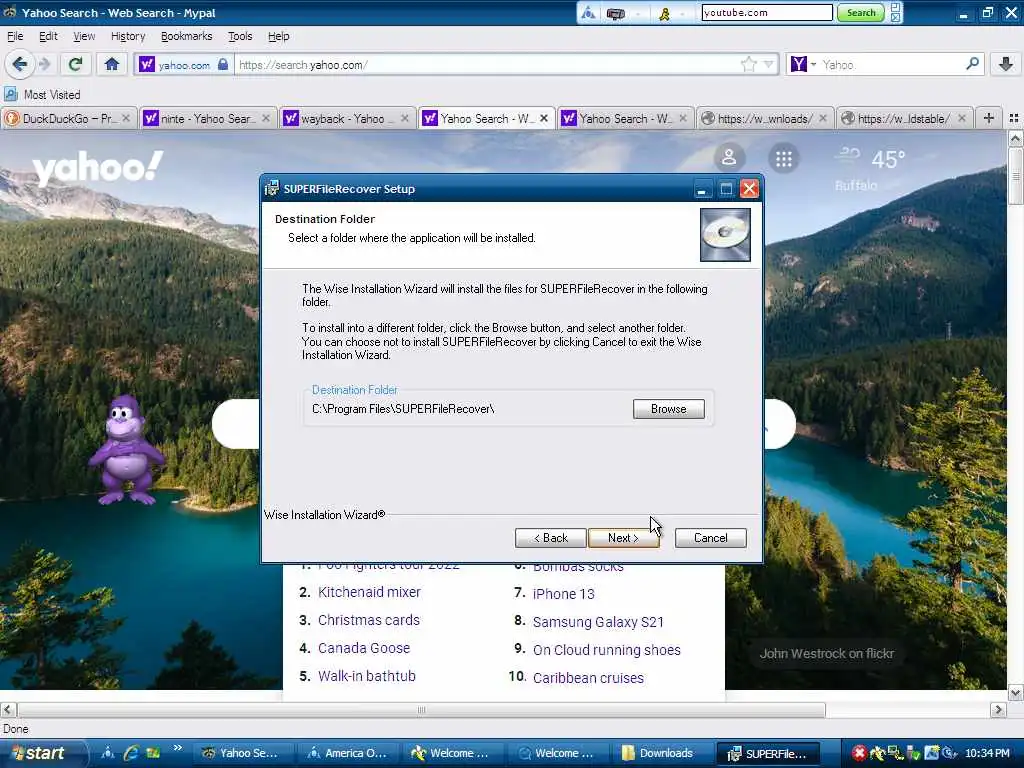Click Browse to choose destination folder
The image size is (1024, 768).
pyautogui.click(x=669, y=409)
